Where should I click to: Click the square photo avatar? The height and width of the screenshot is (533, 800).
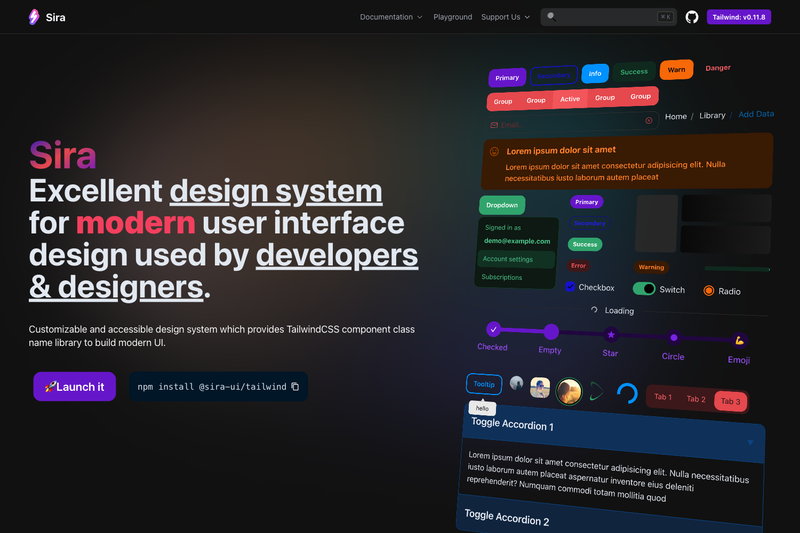point(540,388)
